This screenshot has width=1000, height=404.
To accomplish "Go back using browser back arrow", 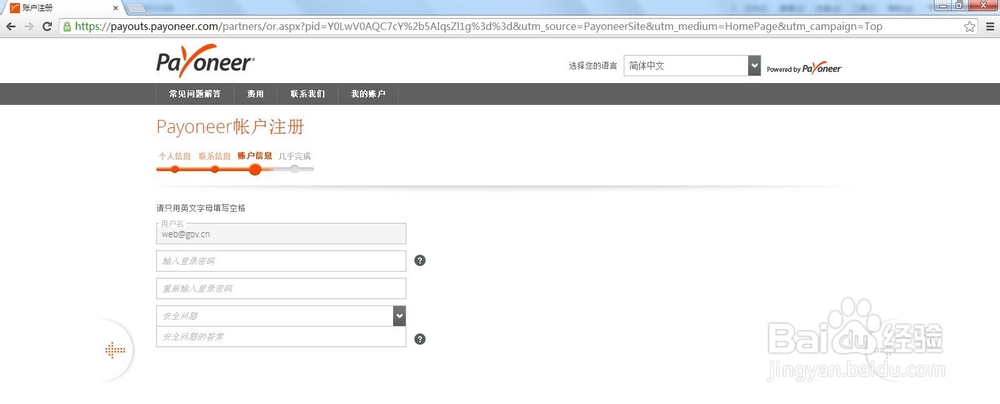I will [x=11, y=26].
